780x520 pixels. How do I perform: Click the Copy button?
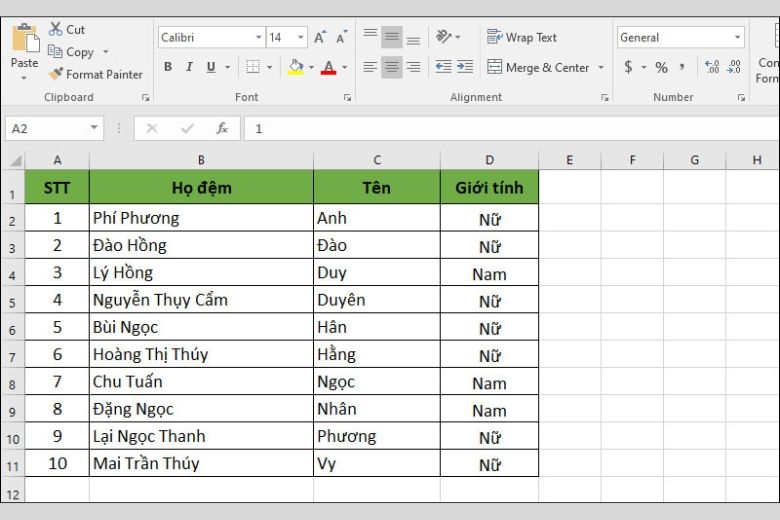[71, 52]
